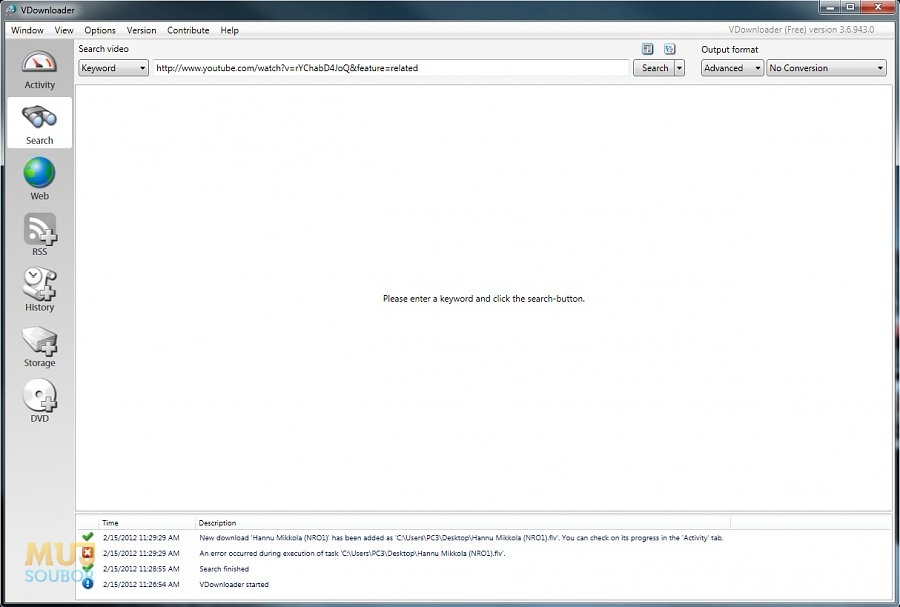Open the Contribute menu

tap(188, 30)
